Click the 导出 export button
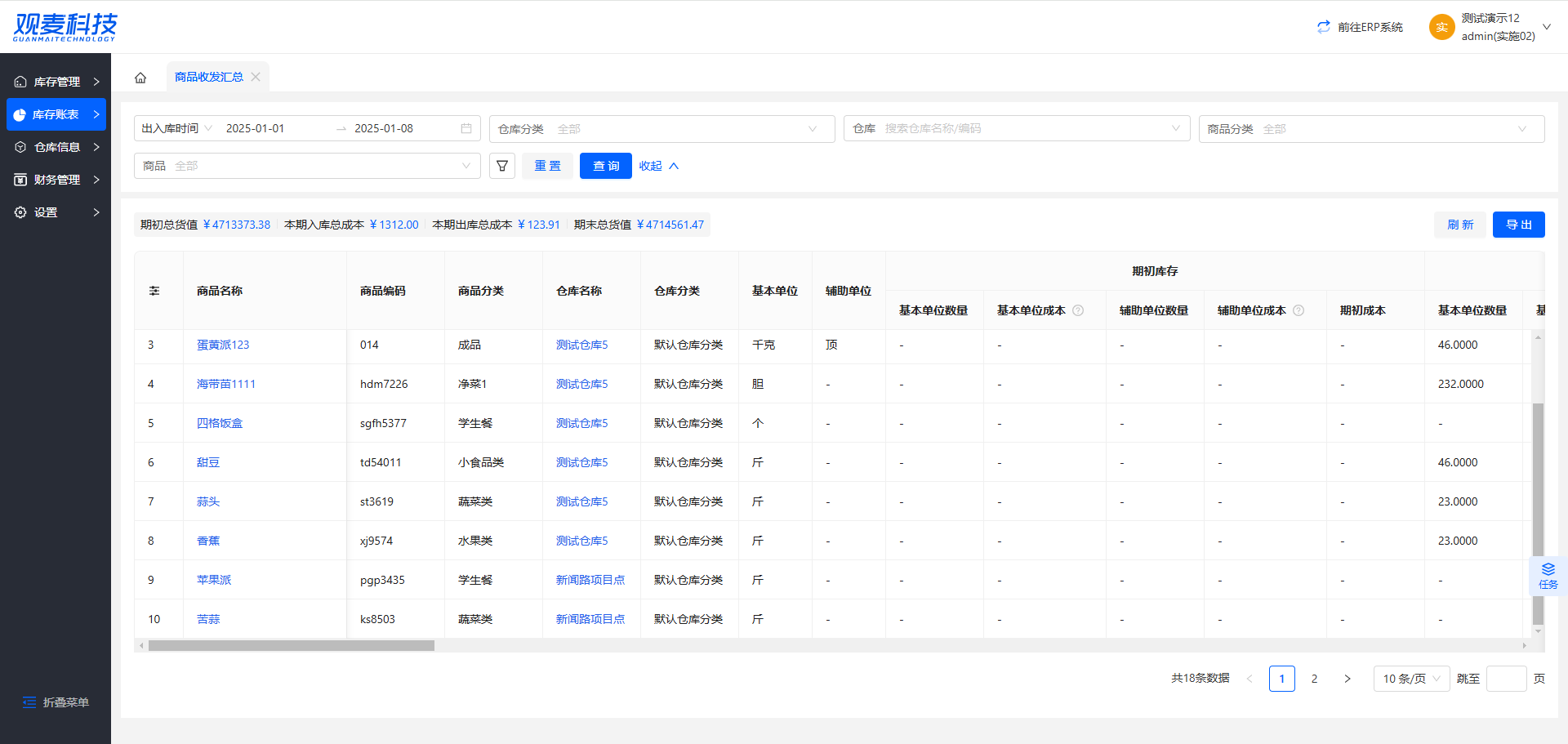The image size is (1568, 744). [x=1518, y=225]
